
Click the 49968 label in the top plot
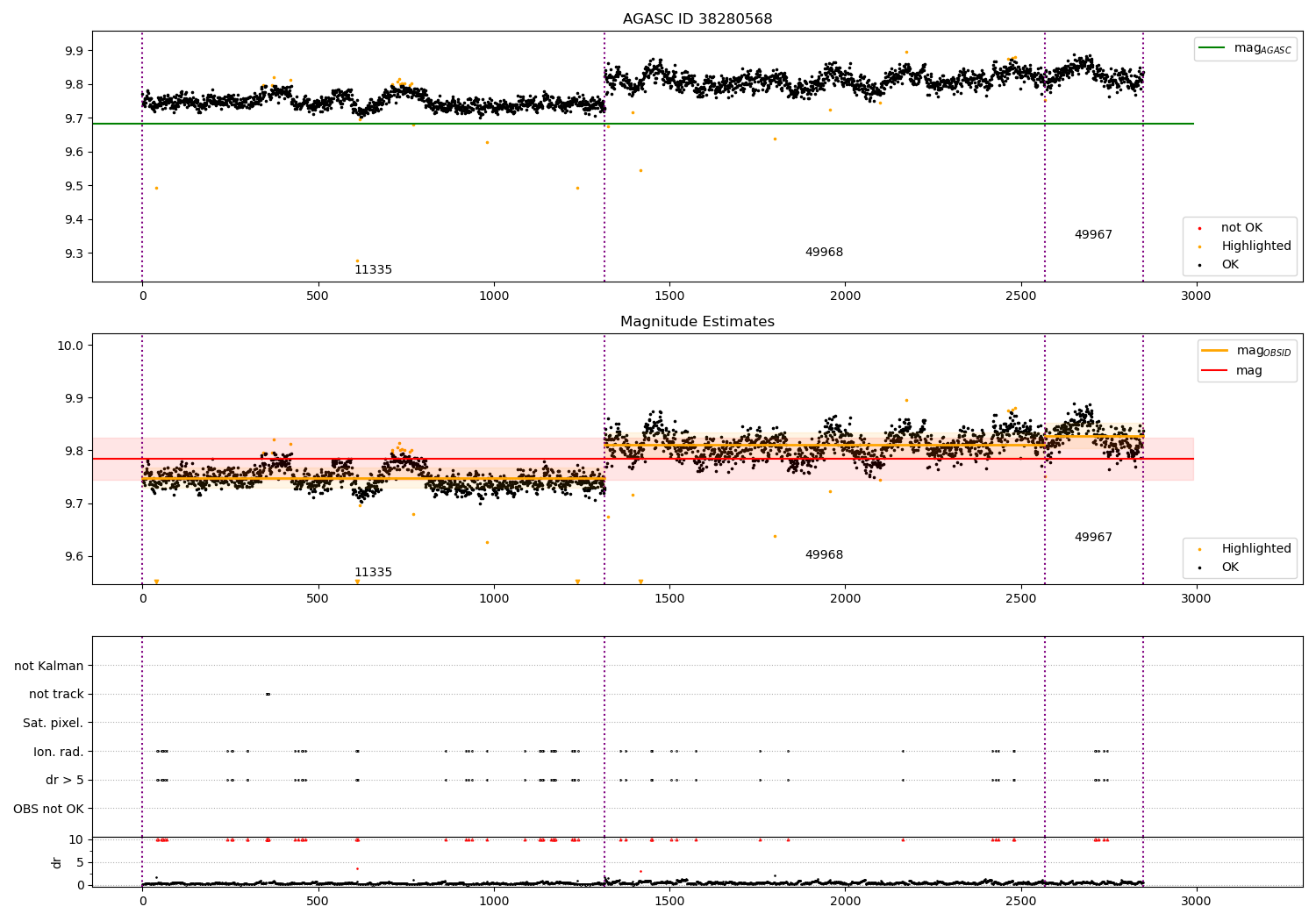(824, 252)
